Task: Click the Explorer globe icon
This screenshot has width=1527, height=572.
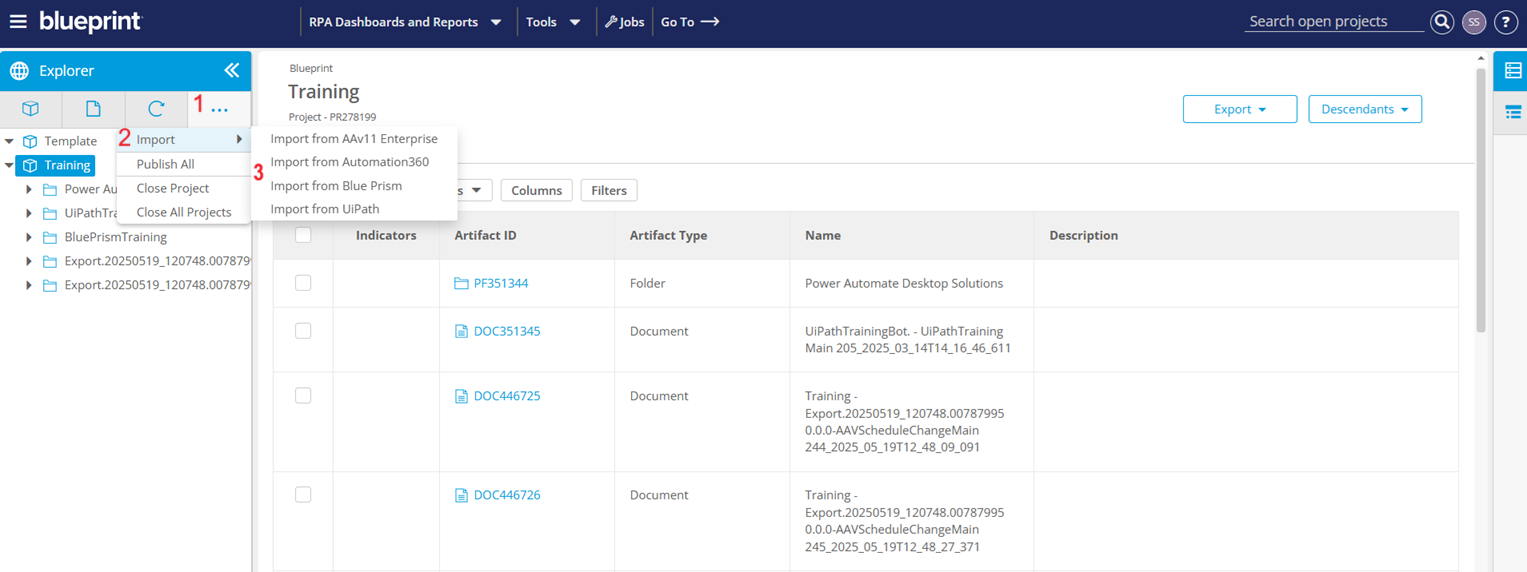Action: click(19, 71)
